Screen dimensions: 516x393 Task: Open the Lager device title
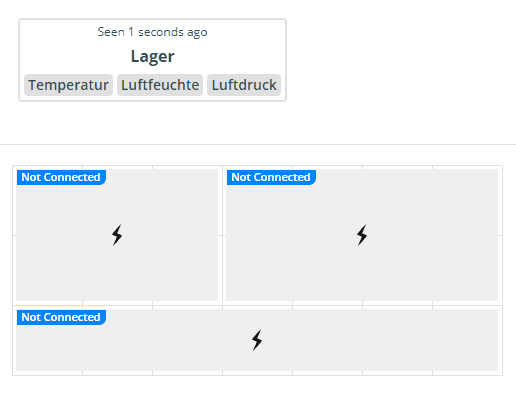coord(152,56)
